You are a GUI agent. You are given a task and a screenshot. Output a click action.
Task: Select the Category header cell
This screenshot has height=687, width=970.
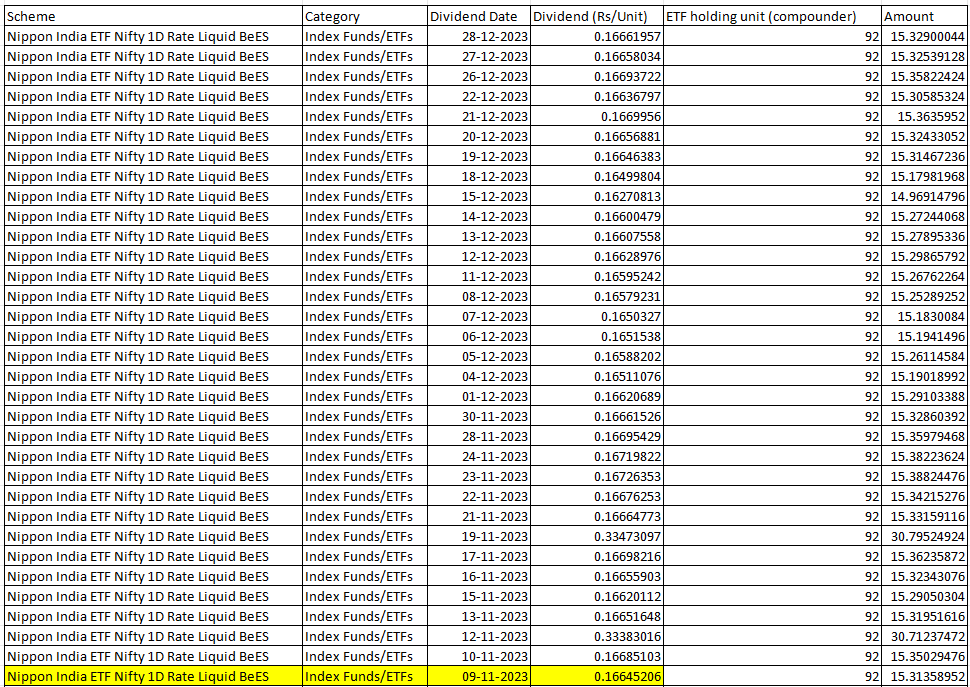click(365, 17)
